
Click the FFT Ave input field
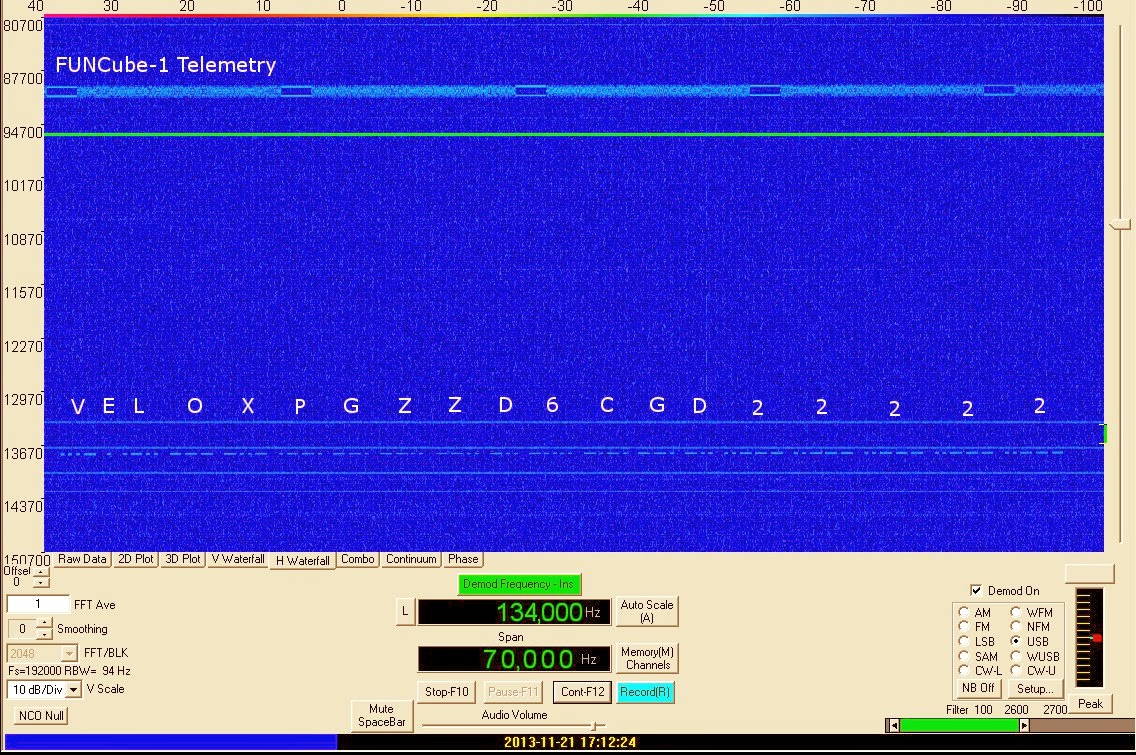[38, 604]
